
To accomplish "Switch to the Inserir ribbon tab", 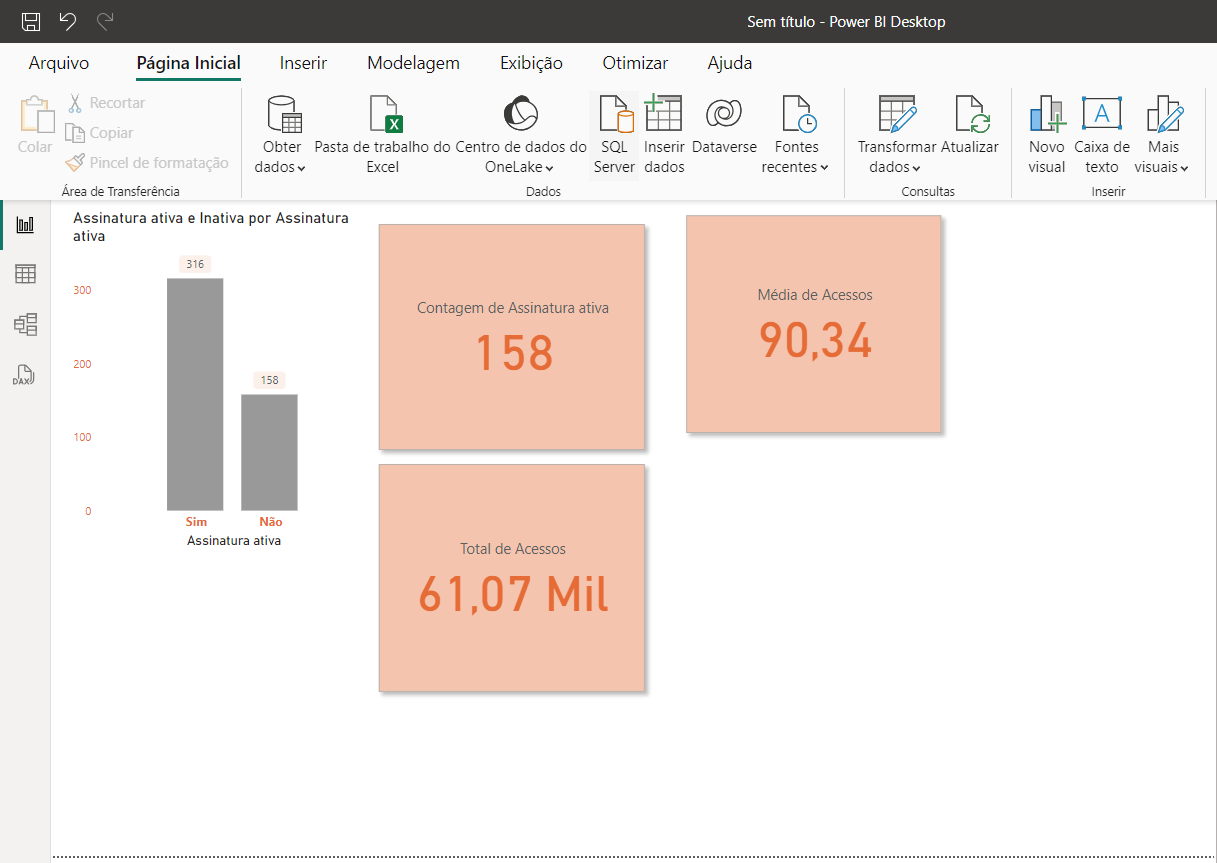I will click(304, 63).
